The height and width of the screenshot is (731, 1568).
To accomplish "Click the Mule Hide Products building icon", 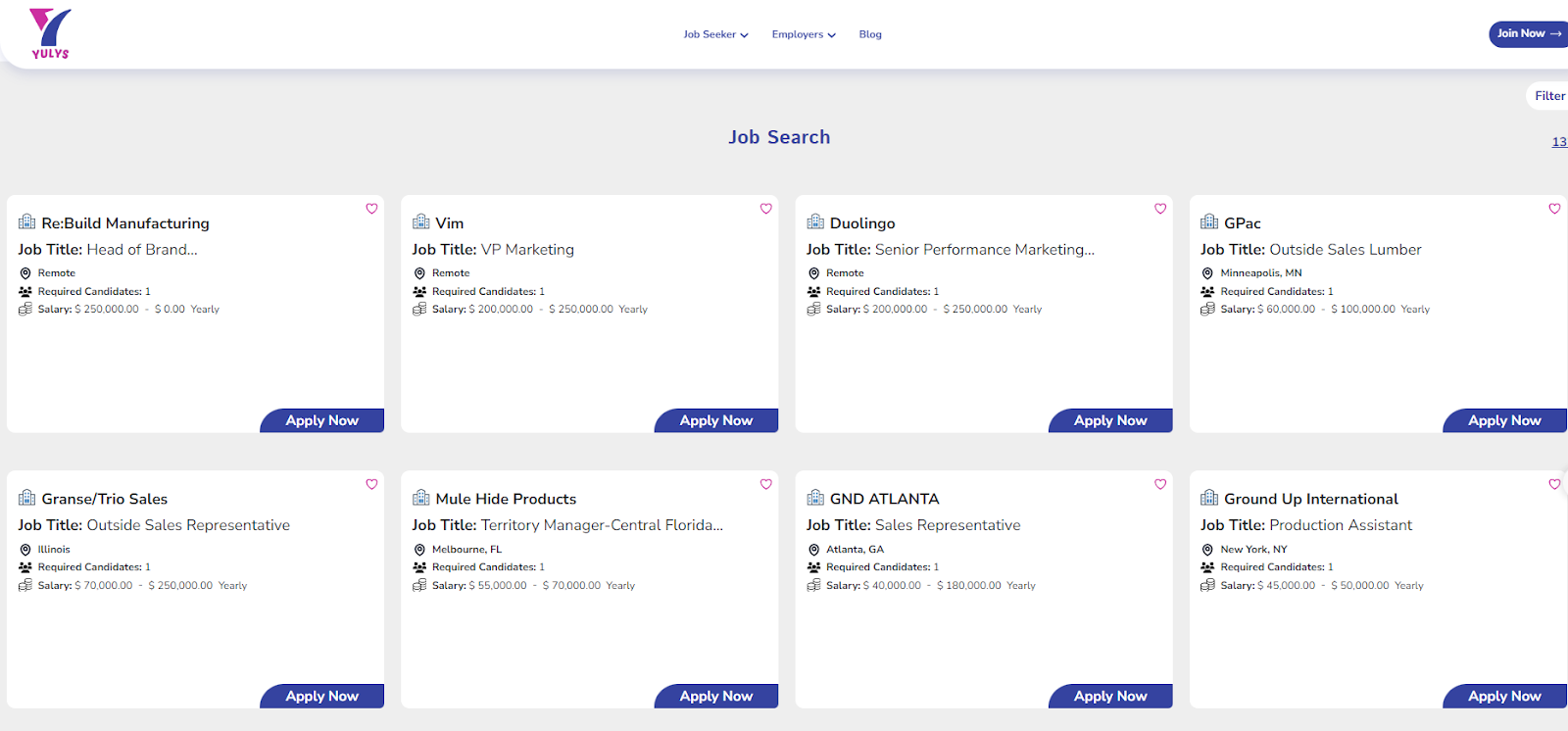I will [x=421, y=498].
